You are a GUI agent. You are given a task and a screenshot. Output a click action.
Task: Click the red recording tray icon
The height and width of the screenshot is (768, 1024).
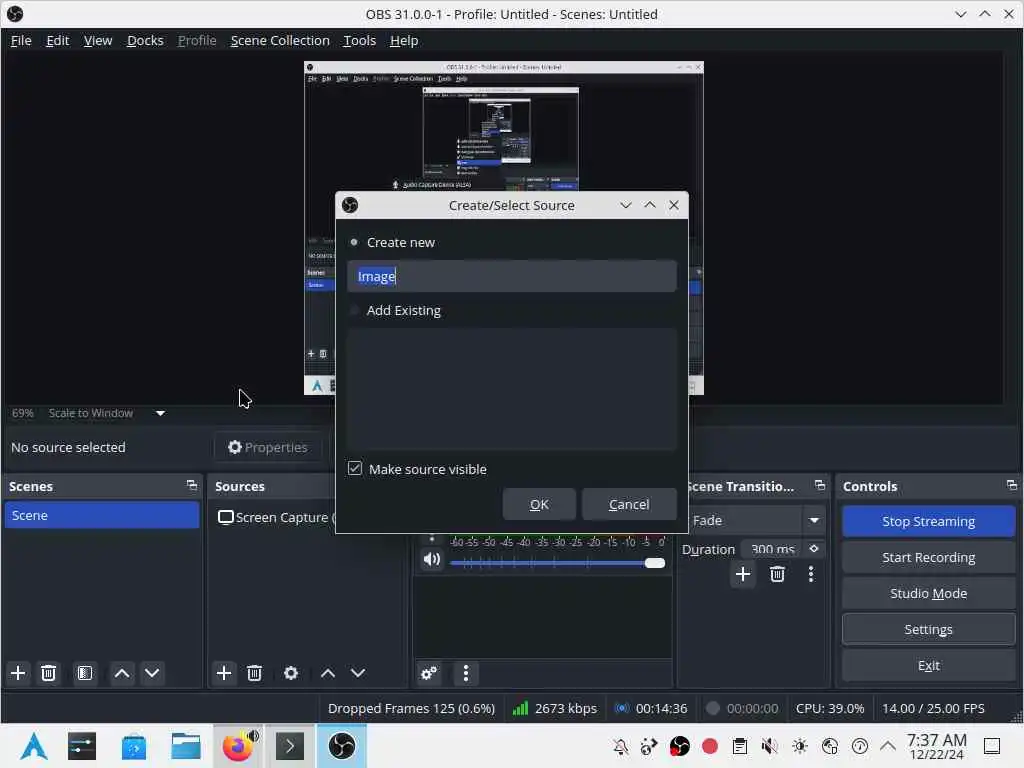710,746
